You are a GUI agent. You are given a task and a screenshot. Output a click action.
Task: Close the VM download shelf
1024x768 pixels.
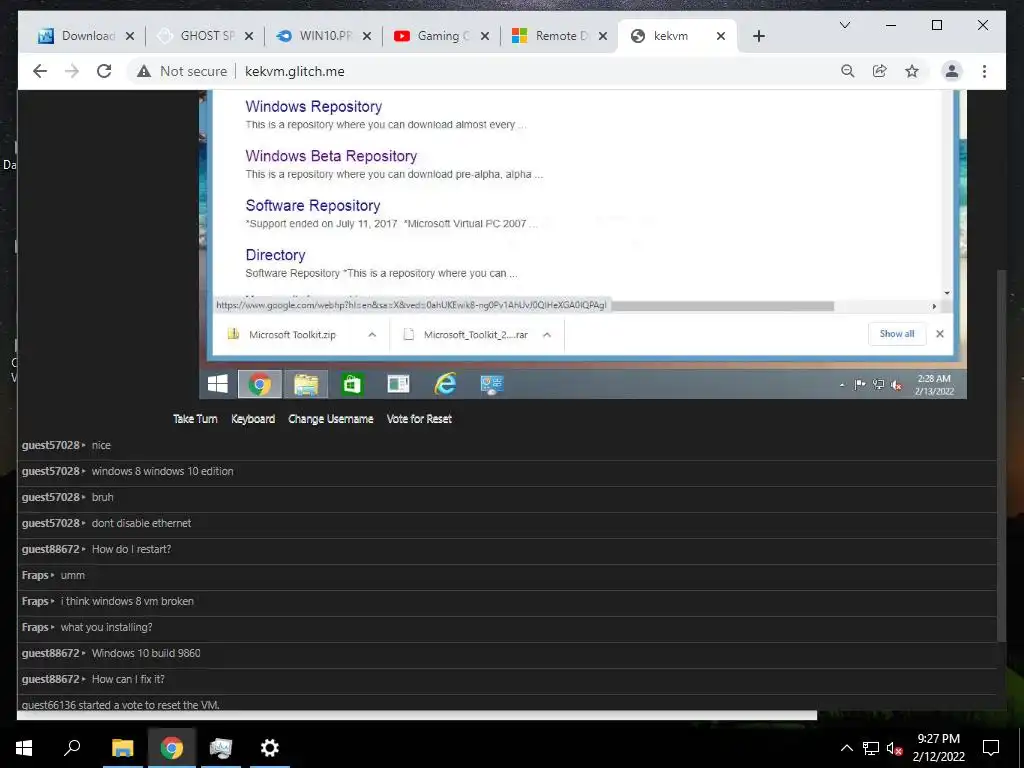(x=940, y=334)
